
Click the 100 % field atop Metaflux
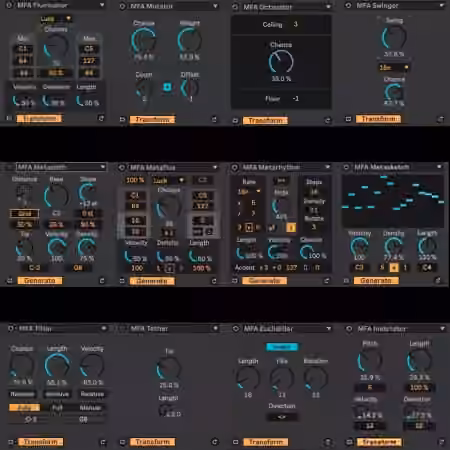[x=135, y=180]
